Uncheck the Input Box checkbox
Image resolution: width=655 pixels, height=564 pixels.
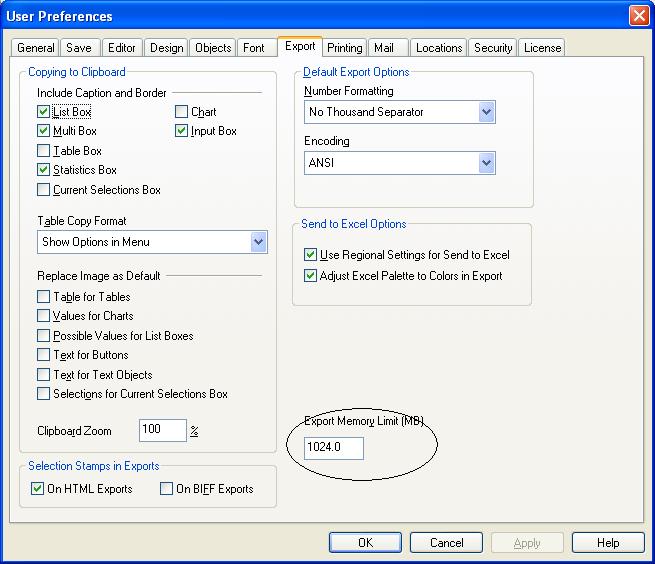[x=181, y=131]
